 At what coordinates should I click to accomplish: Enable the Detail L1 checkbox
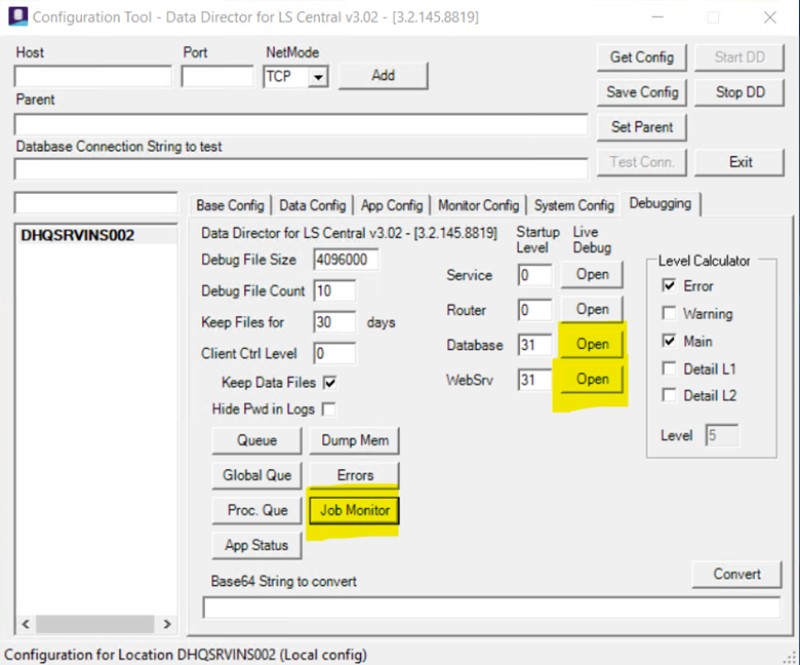[669, 368]
